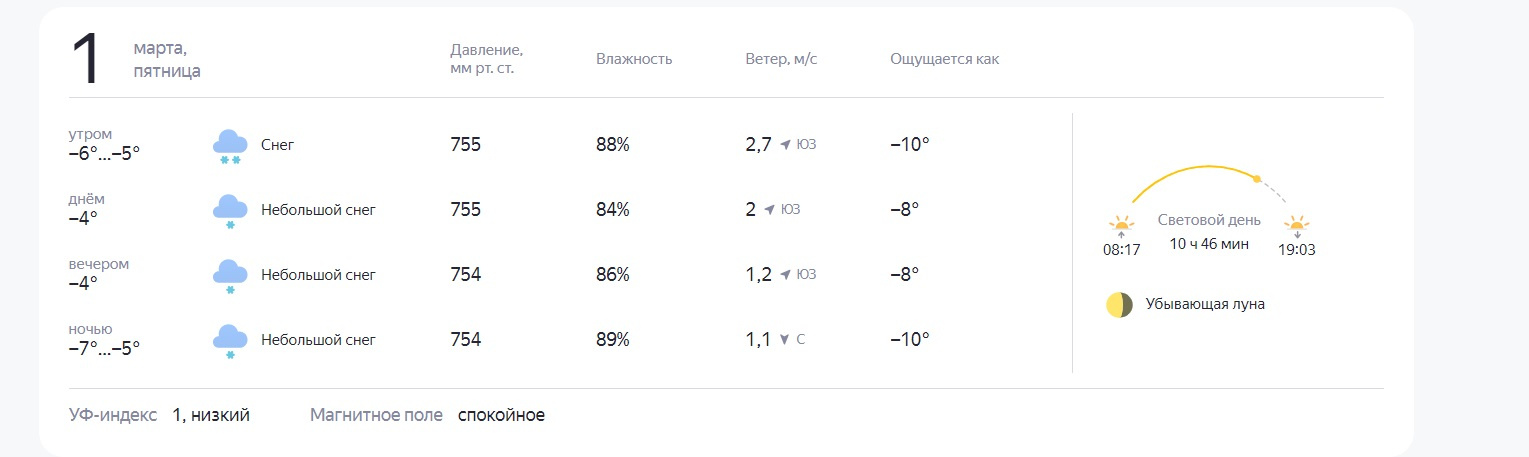
Task: Click the morning snow cloud icon
Action: pos(230,146)
